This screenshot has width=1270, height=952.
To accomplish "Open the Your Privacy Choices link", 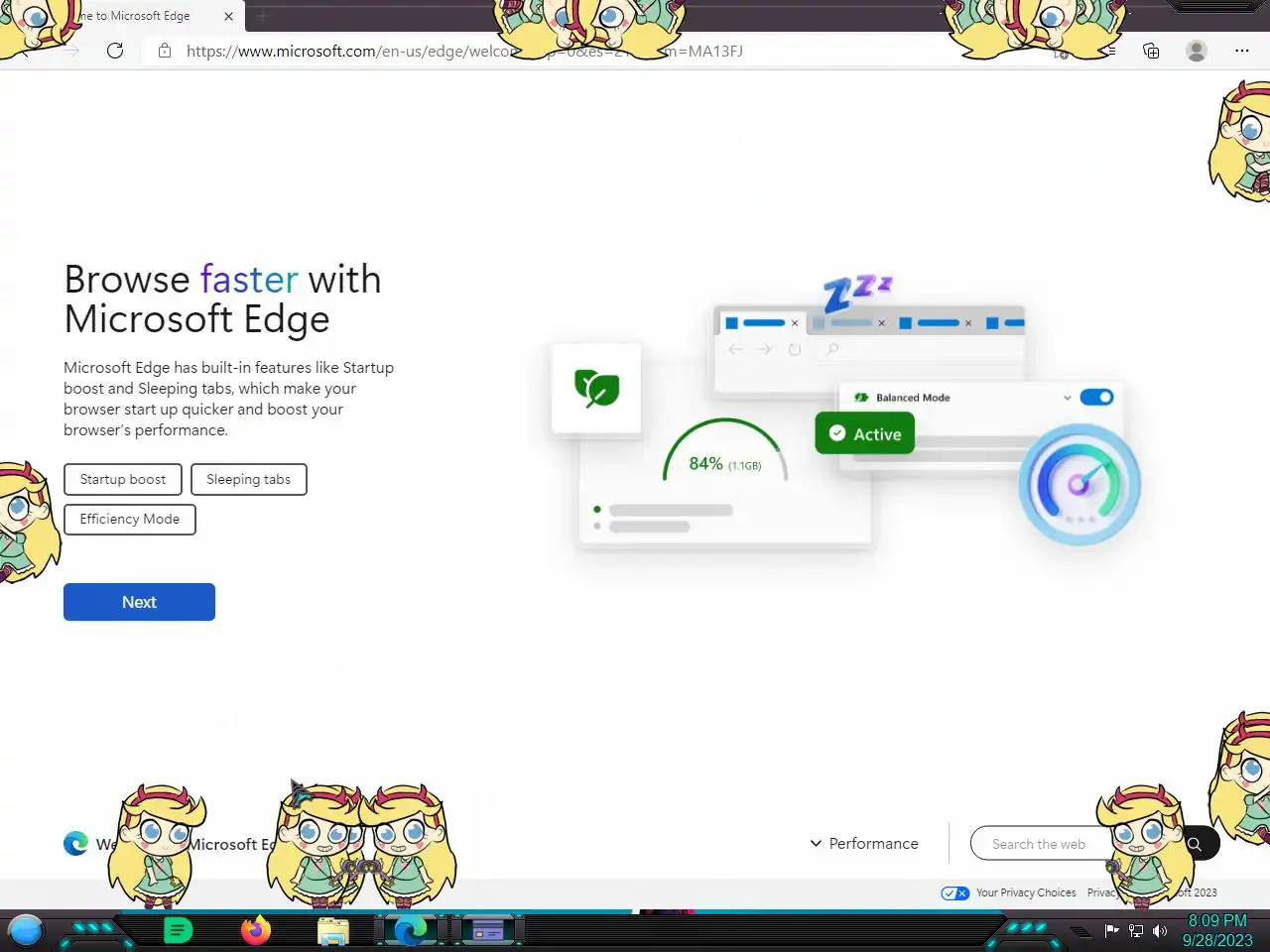I will tap(1026, 892).
